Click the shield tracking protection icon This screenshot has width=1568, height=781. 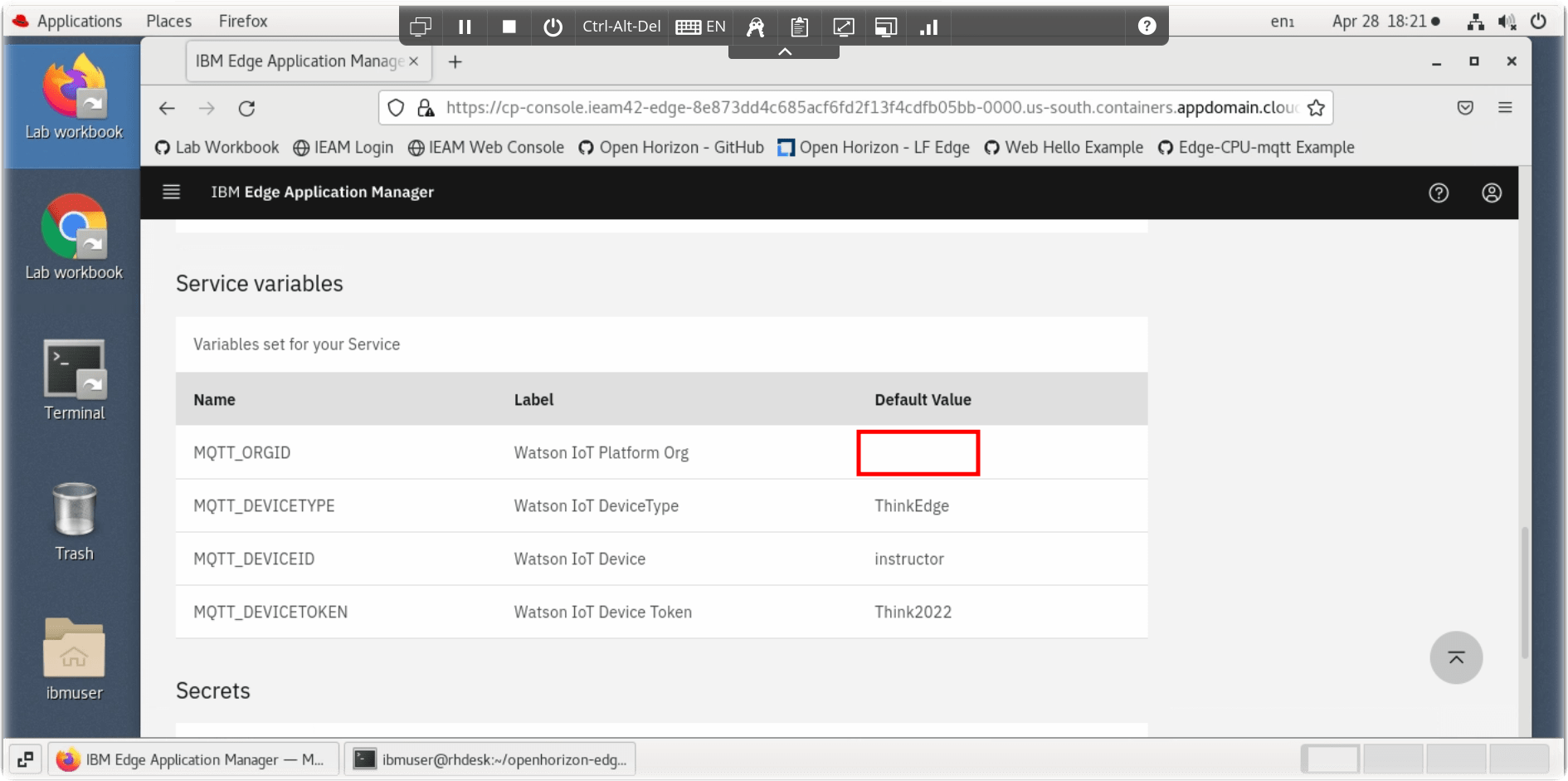396,107
